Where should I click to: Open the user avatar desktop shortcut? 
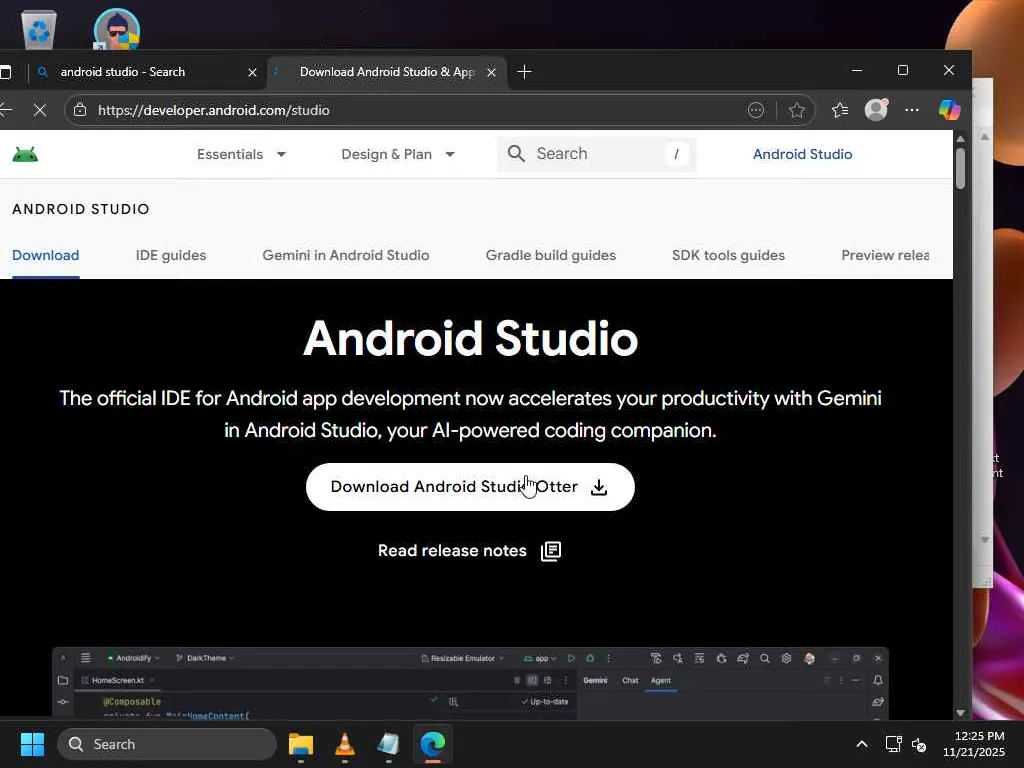(x=116, y=29)
